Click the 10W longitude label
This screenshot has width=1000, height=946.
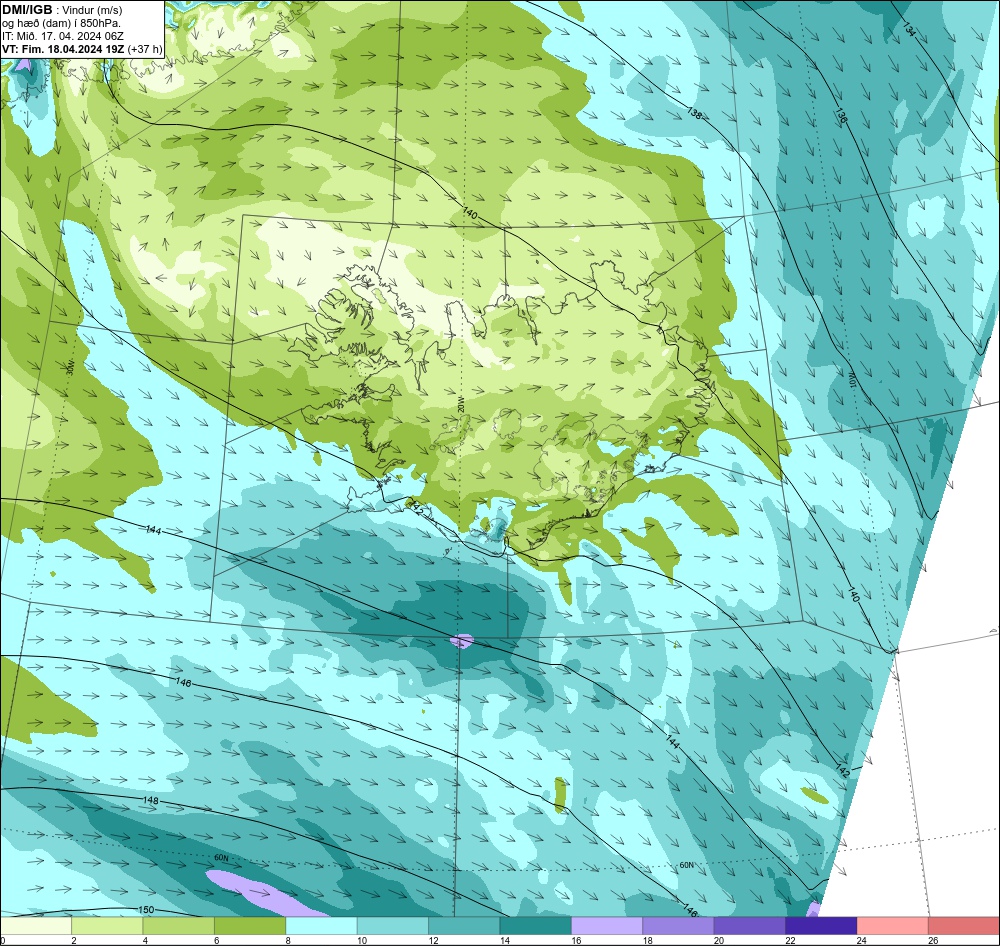(851, 379)
